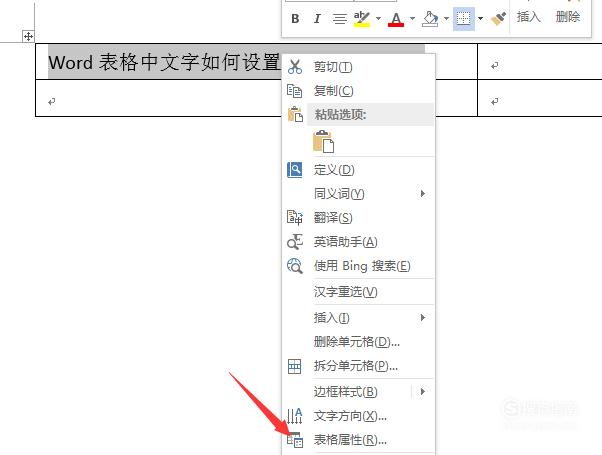Expand the 插入(I) submenu arrow

click(x=423, y=318)
